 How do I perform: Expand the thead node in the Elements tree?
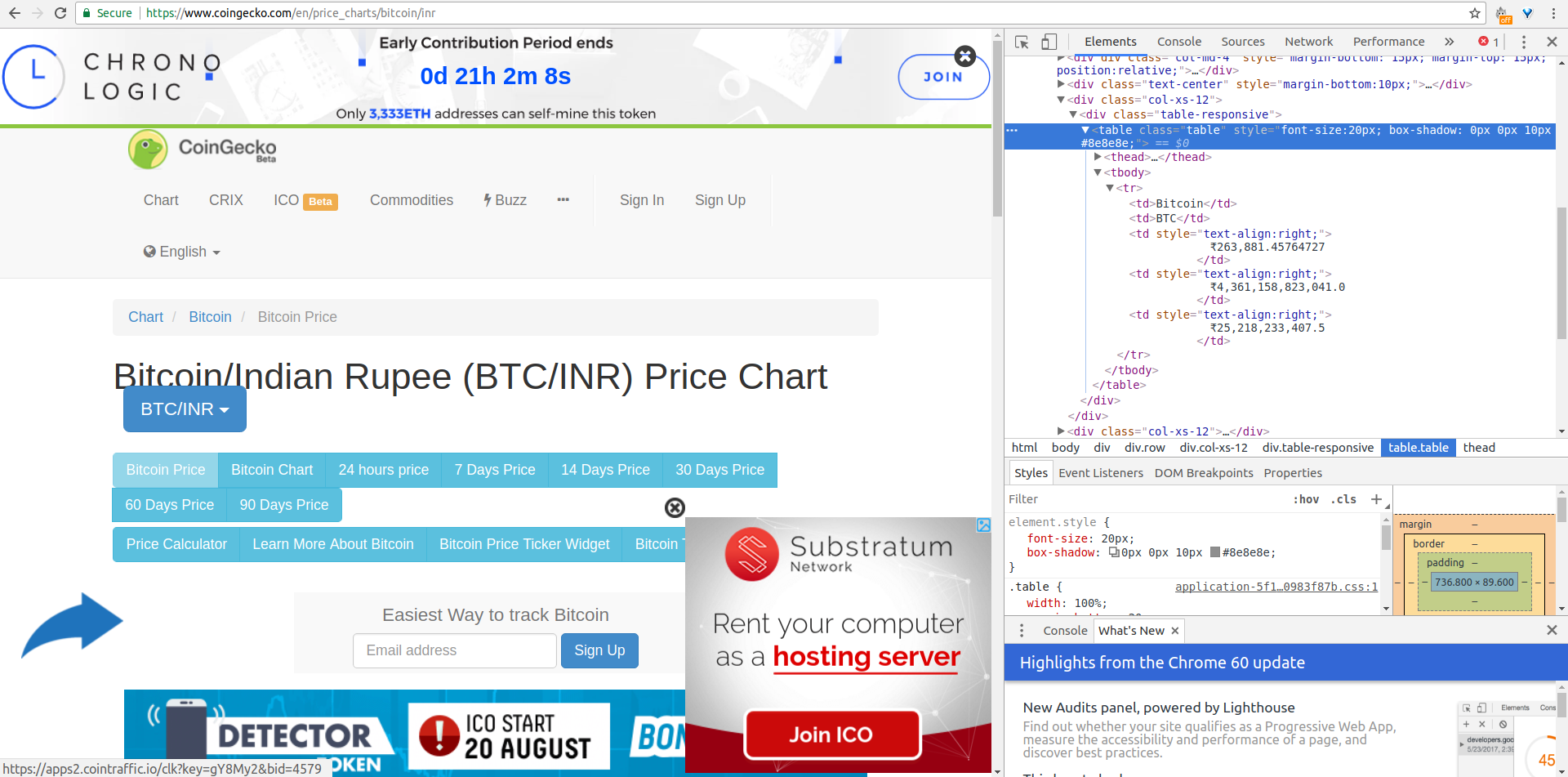tap(1096, 157)
